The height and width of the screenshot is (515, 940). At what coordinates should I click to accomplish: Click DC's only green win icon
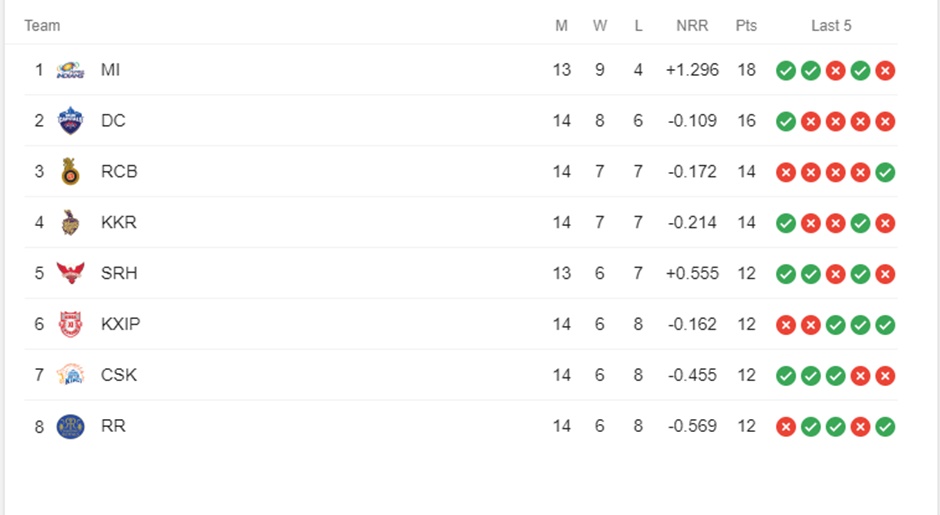point(786,122)
